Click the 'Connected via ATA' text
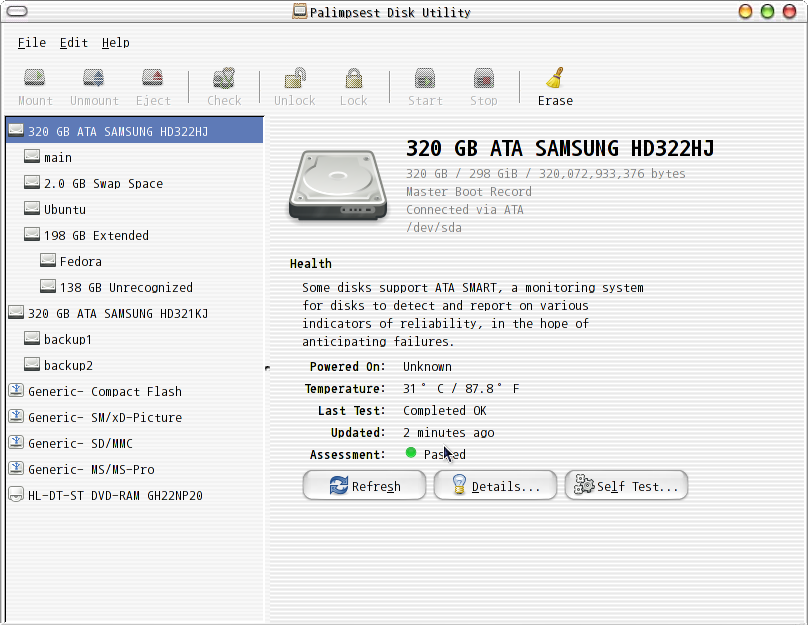Screen dimensions: 808x625 coord(464,210)
